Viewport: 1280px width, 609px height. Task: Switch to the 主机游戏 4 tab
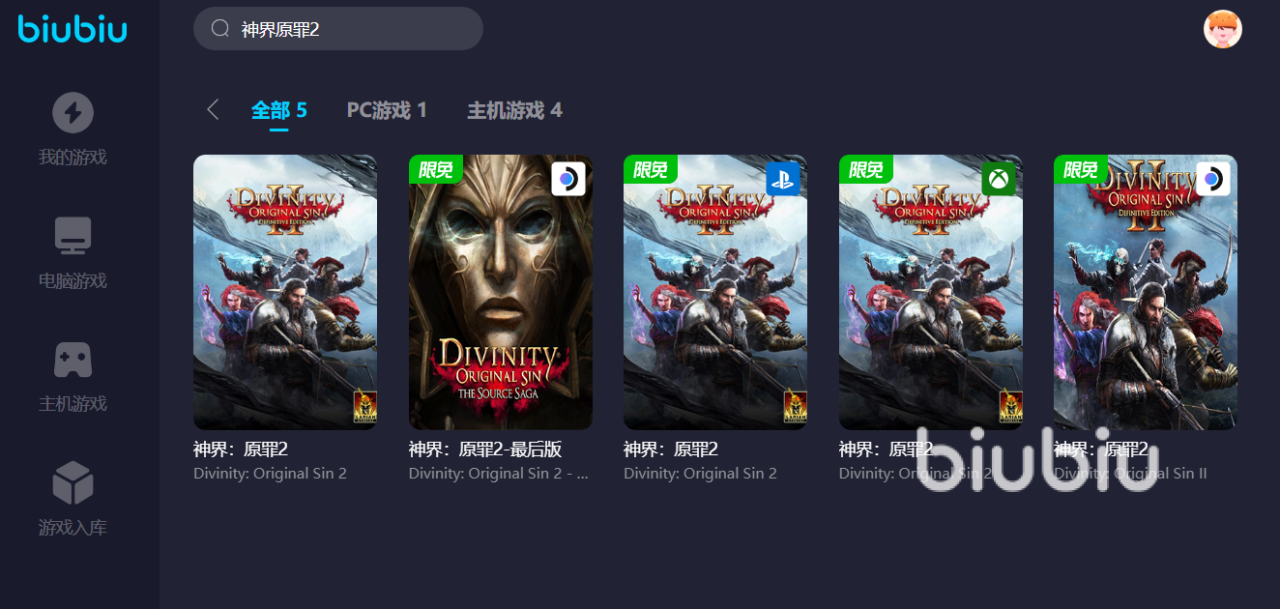coord(515,110)
